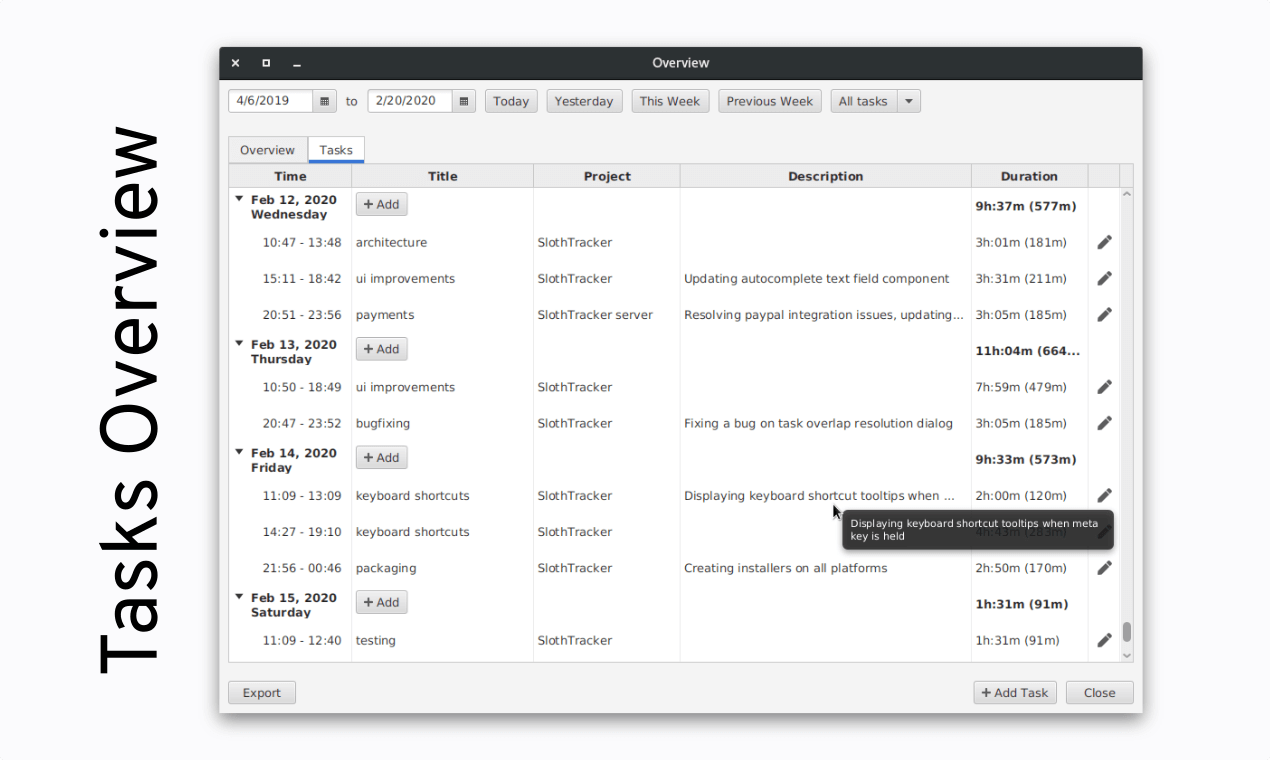Viewport: 1270px width, 760px height.
Task: Edit the 10:50 - 18:49 ui improvements task
Action: (1104, 387)
